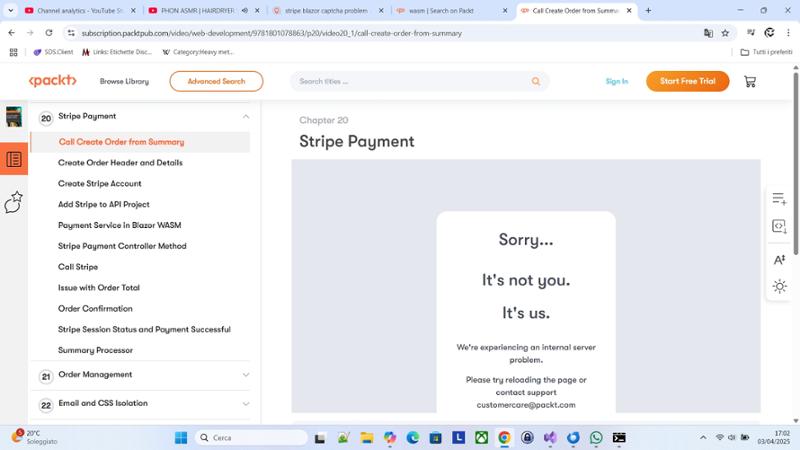Open Microsoft Edge from taskbar

tap(413, 438)
